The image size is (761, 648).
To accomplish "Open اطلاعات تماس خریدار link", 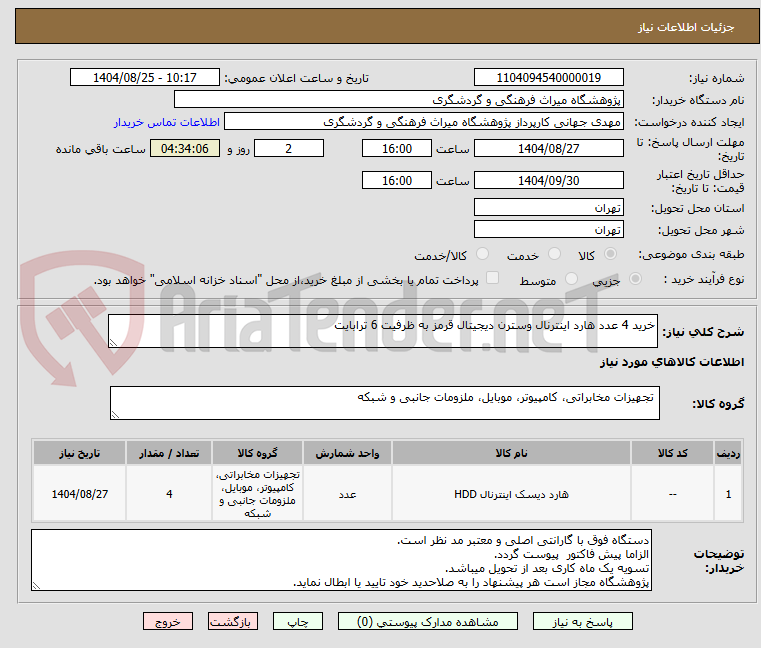I will pyautogui.click(x=166, y=122).
